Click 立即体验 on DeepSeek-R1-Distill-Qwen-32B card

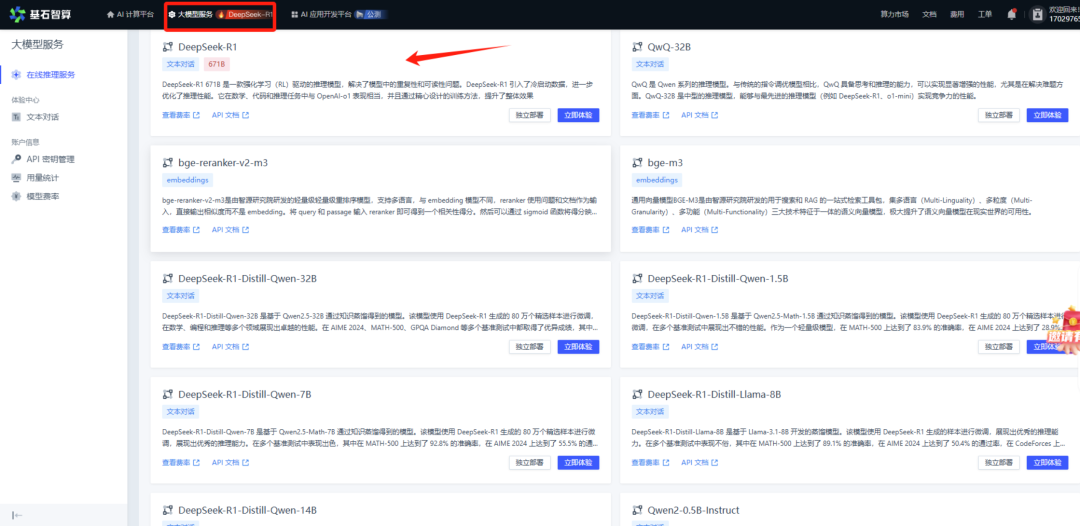[579, 346]
